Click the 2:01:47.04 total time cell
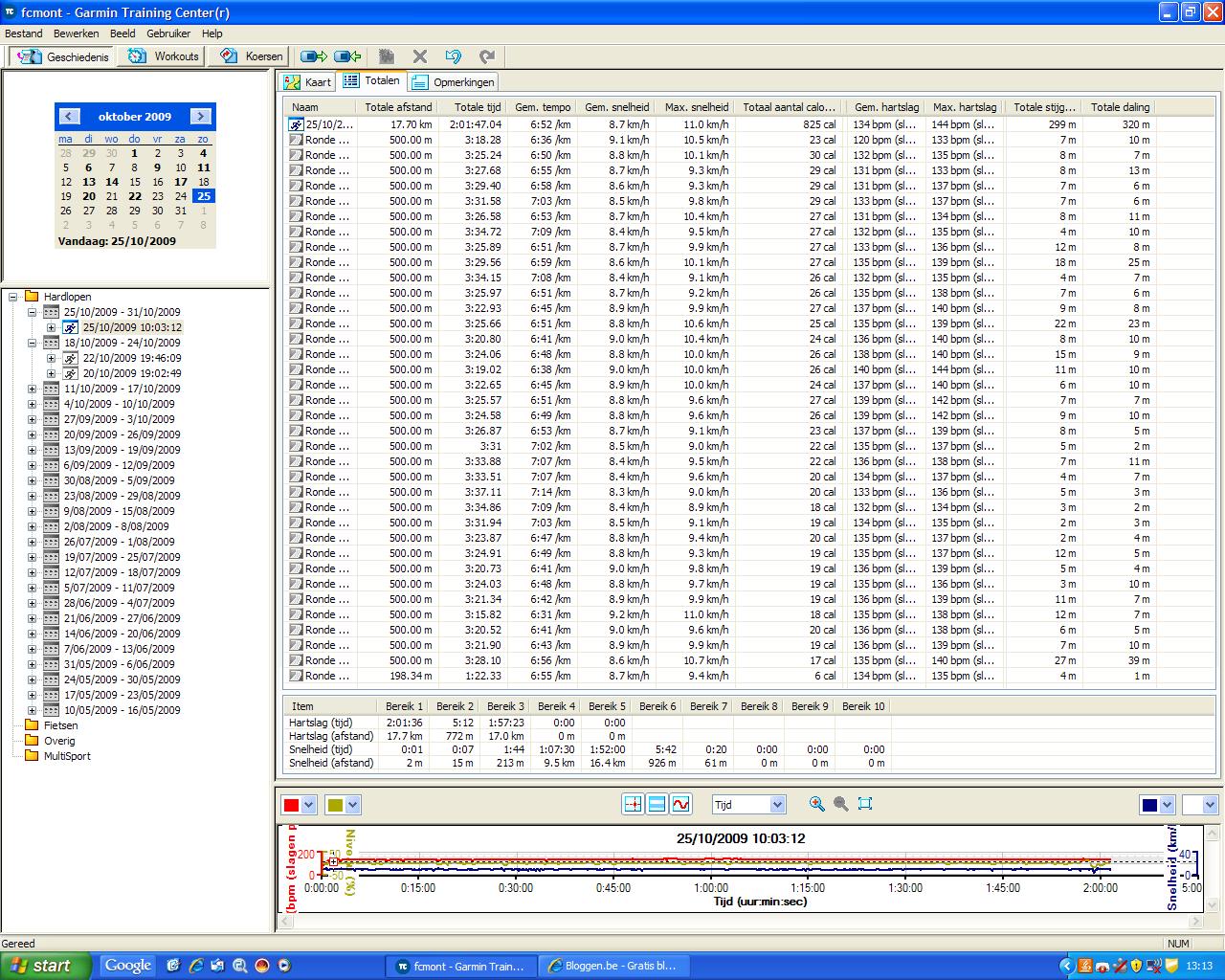 tap(475, 124)
